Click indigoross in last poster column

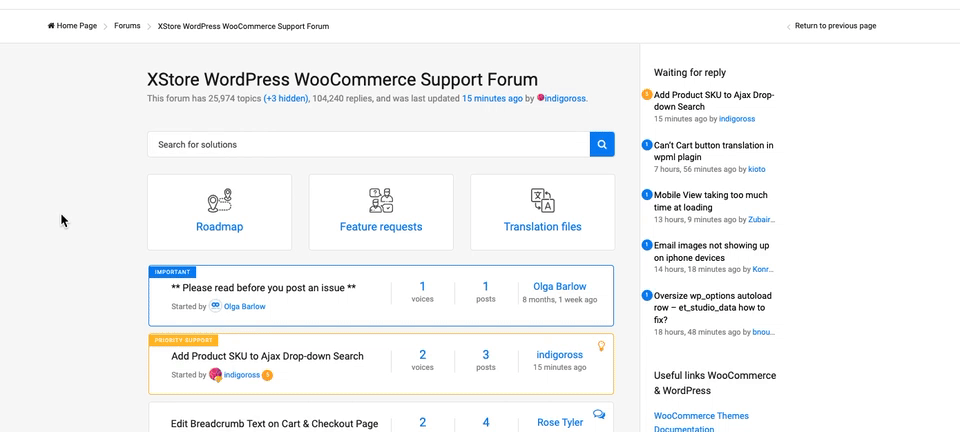560,355
